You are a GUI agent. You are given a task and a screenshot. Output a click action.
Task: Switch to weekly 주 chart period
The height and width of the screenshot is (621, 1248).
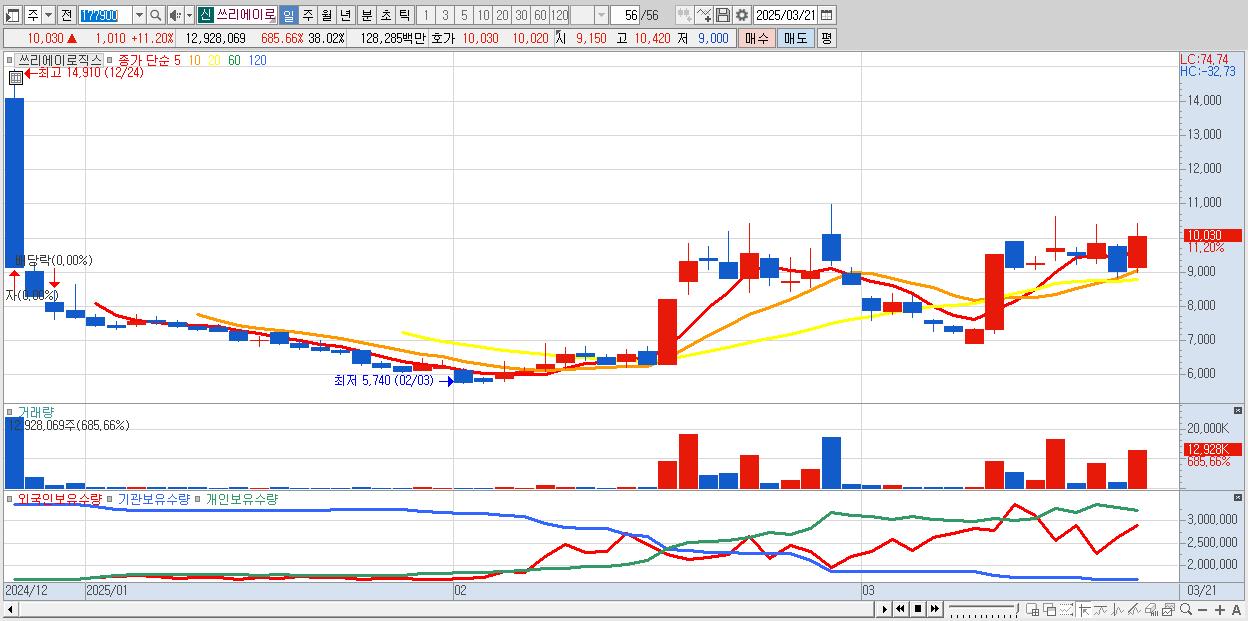click(307, 15)
